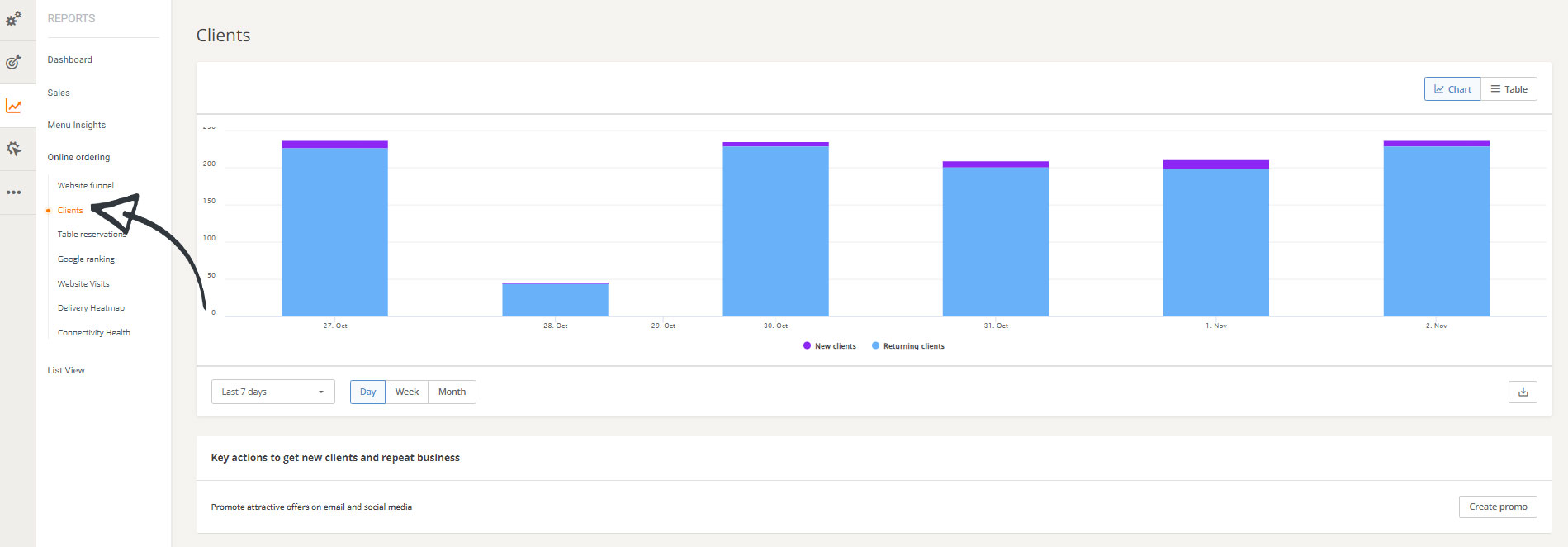Select the reports trend-line icon
This screenshot has height=547, width=1568.
pyautogui.click(x=14, y=106)
